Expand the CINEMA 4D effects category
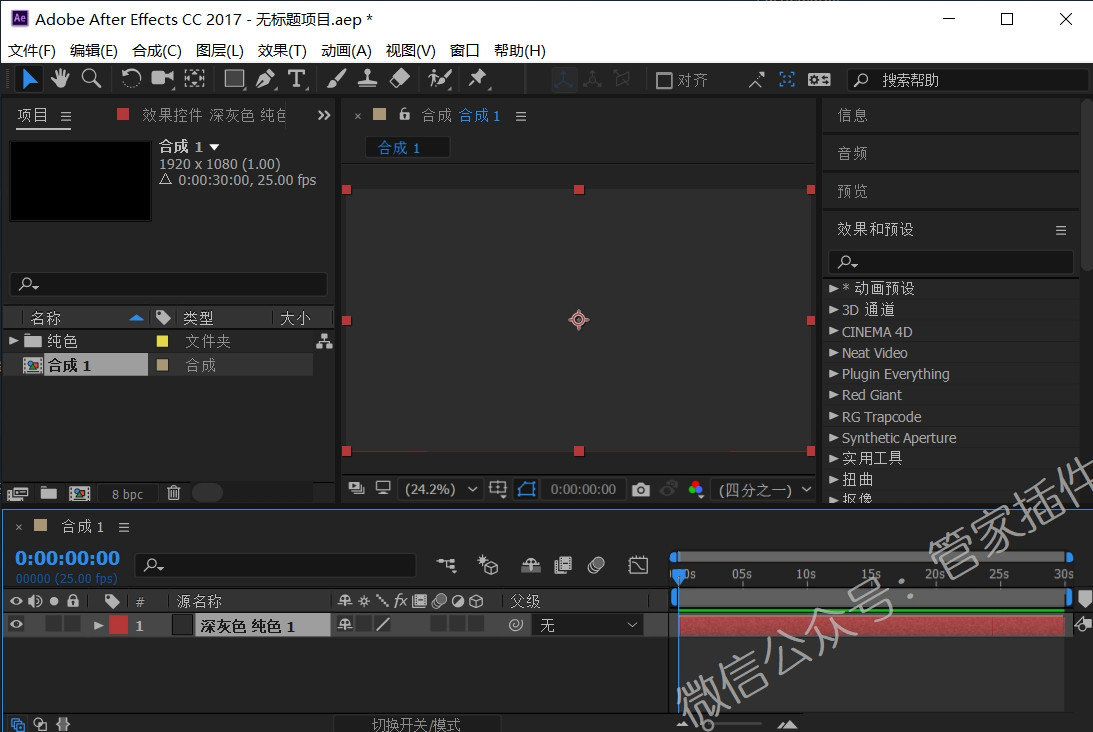 [x=834, y=331]
